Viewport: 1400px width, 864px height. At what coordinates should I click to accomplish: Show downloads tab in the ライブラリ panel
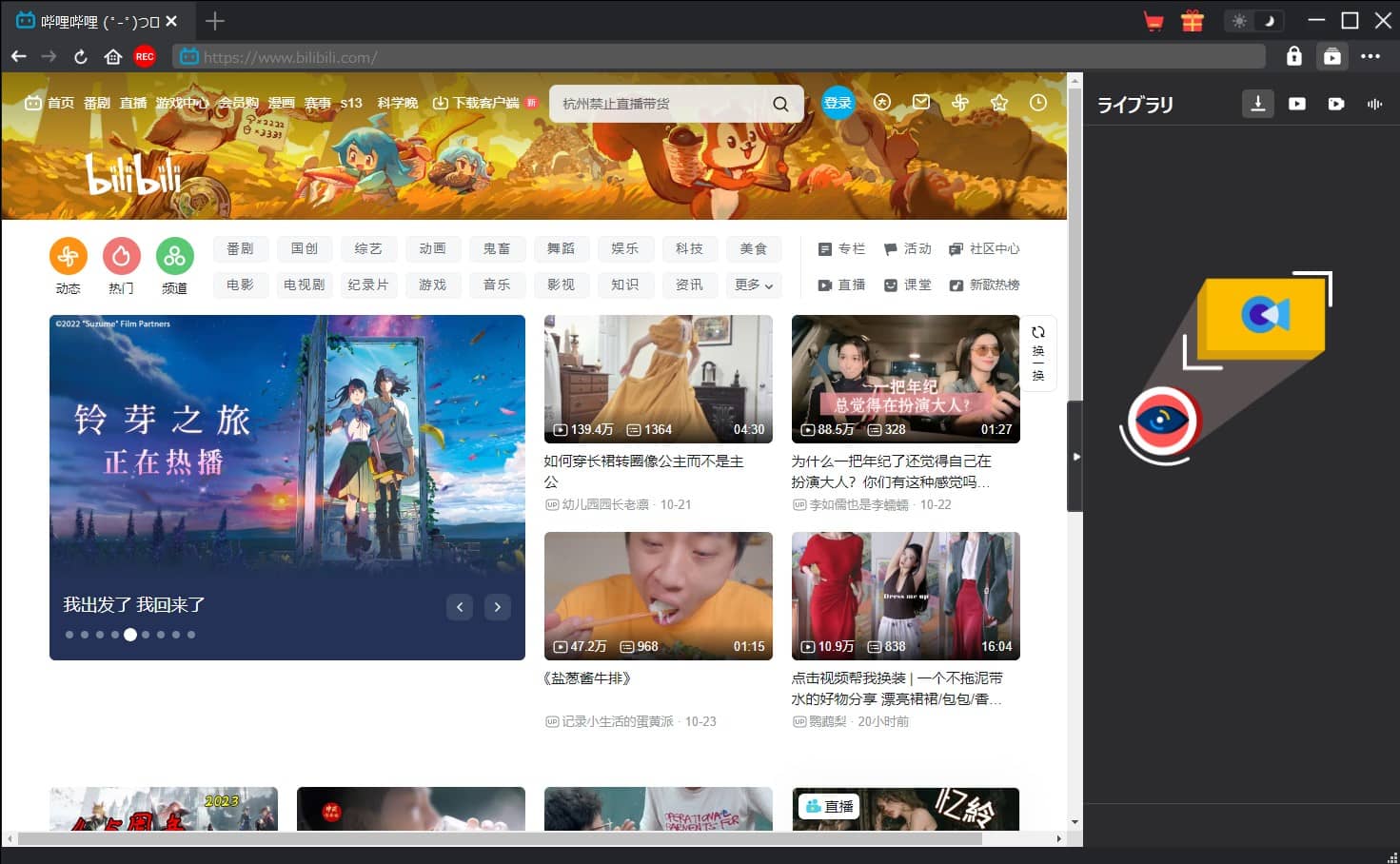tap(1257, 104)
